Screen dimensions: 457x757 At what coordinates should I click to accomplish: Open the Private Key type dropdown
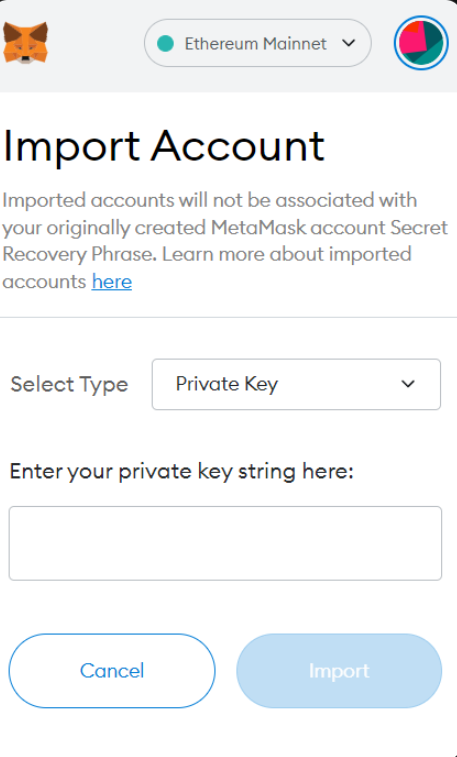click(296, 384)
